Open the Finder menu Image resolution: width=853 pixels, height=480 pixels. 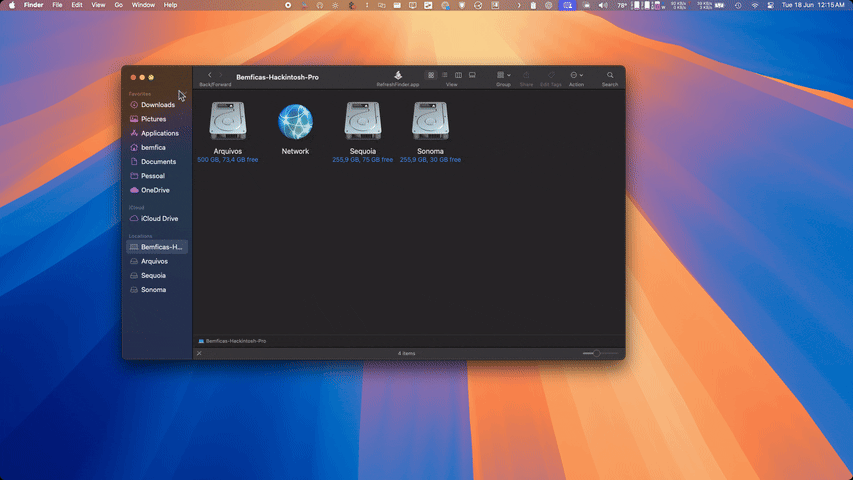[33, 5]
